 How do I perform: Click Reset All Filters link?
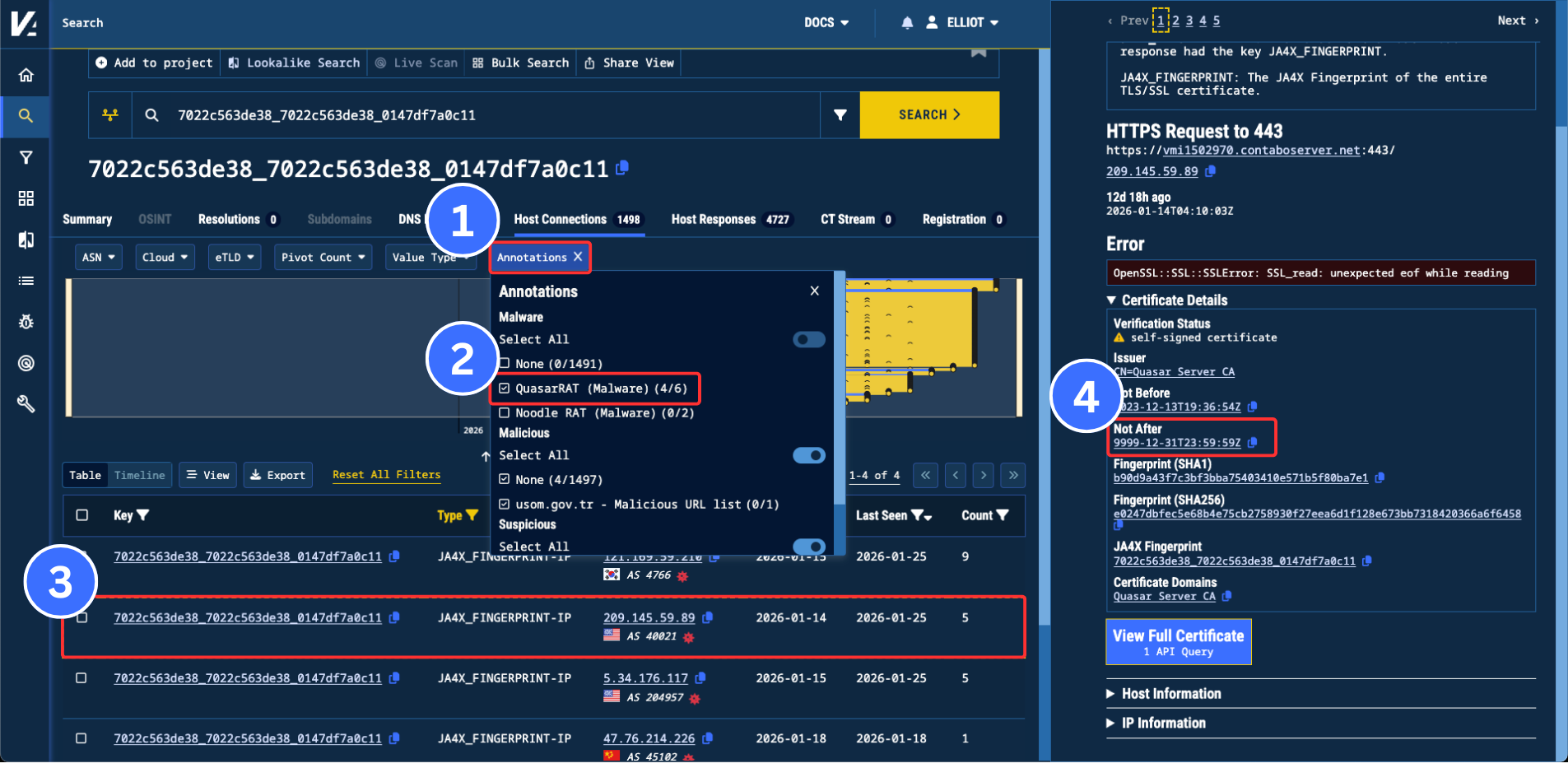click(386, 475)
